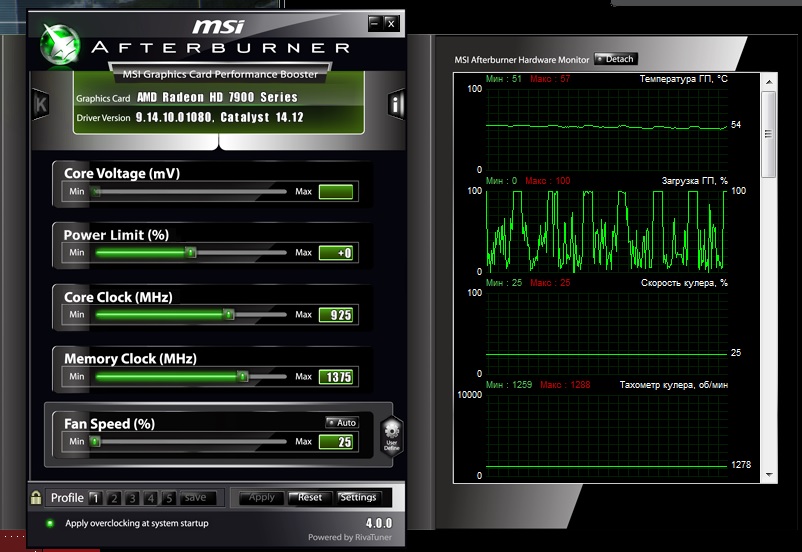Click the monitor scrollbar up arrow

coord(769,82)
